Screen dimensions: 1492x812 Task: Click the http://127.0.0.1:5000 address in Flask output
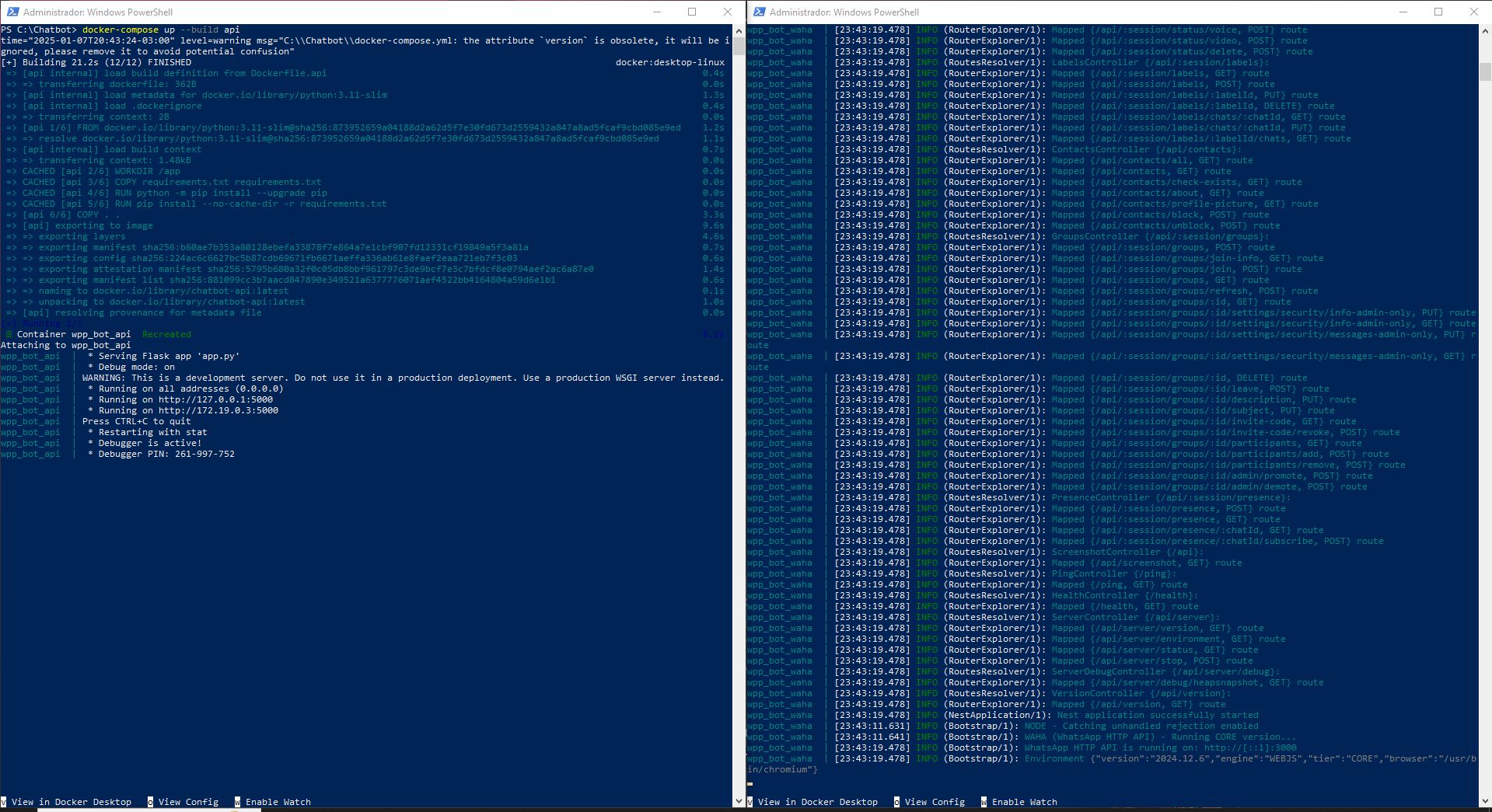click(x=215, y=399)
